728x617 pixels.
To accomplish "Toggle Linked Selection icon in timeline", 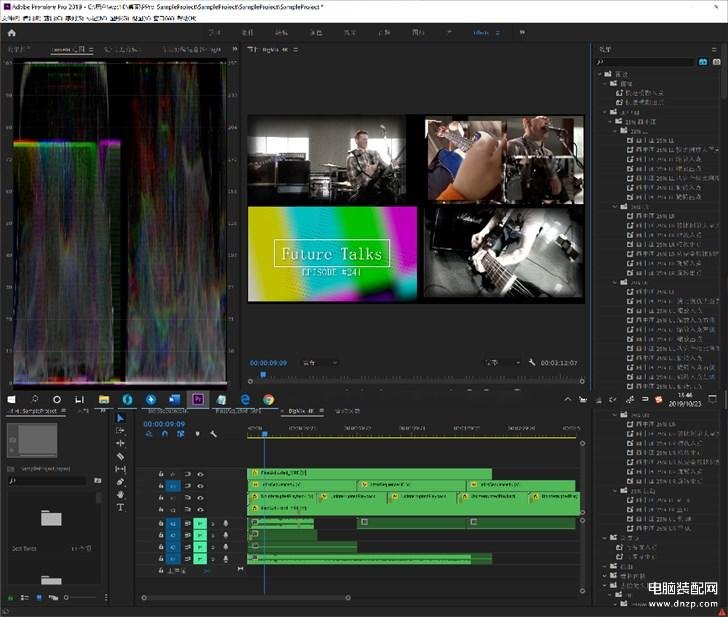I will (x=181, y=434).
